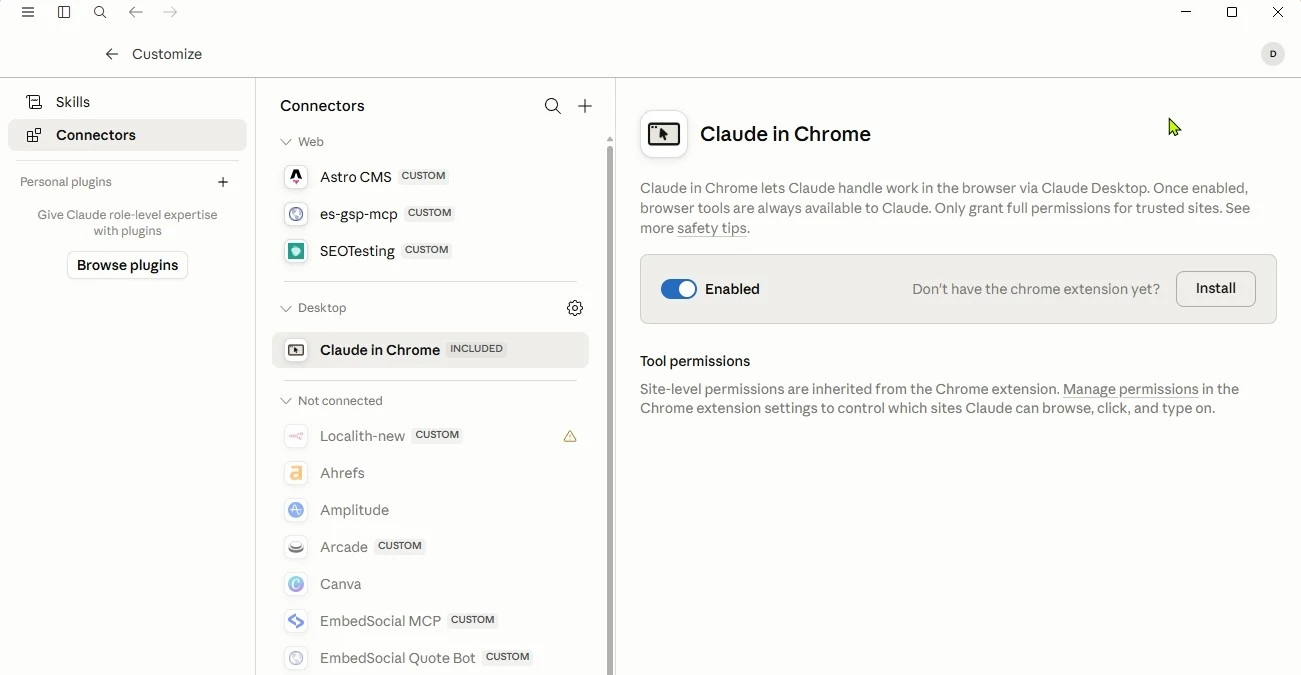Open the user avatar D
This screenshot has height=675, width=1301.
[1273, 55]
